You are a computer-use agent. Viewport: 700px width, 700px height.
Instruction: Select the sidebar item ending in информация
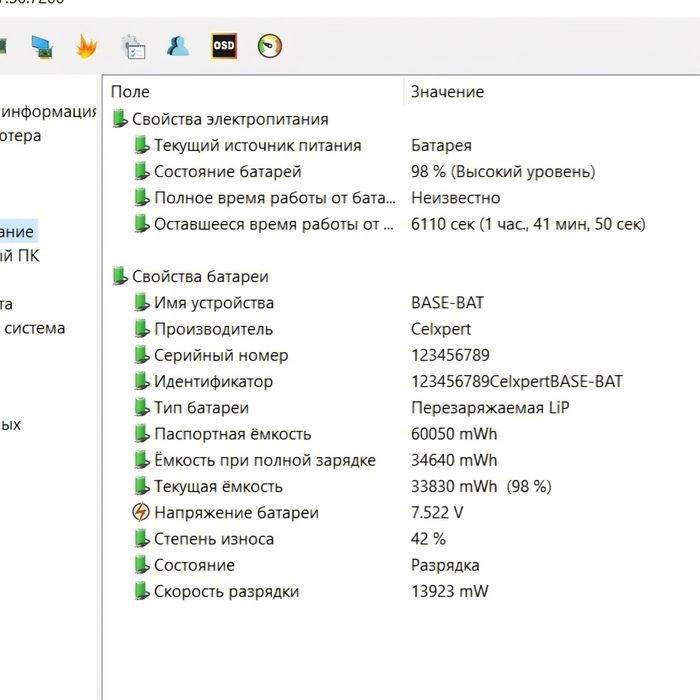[48, 112]
